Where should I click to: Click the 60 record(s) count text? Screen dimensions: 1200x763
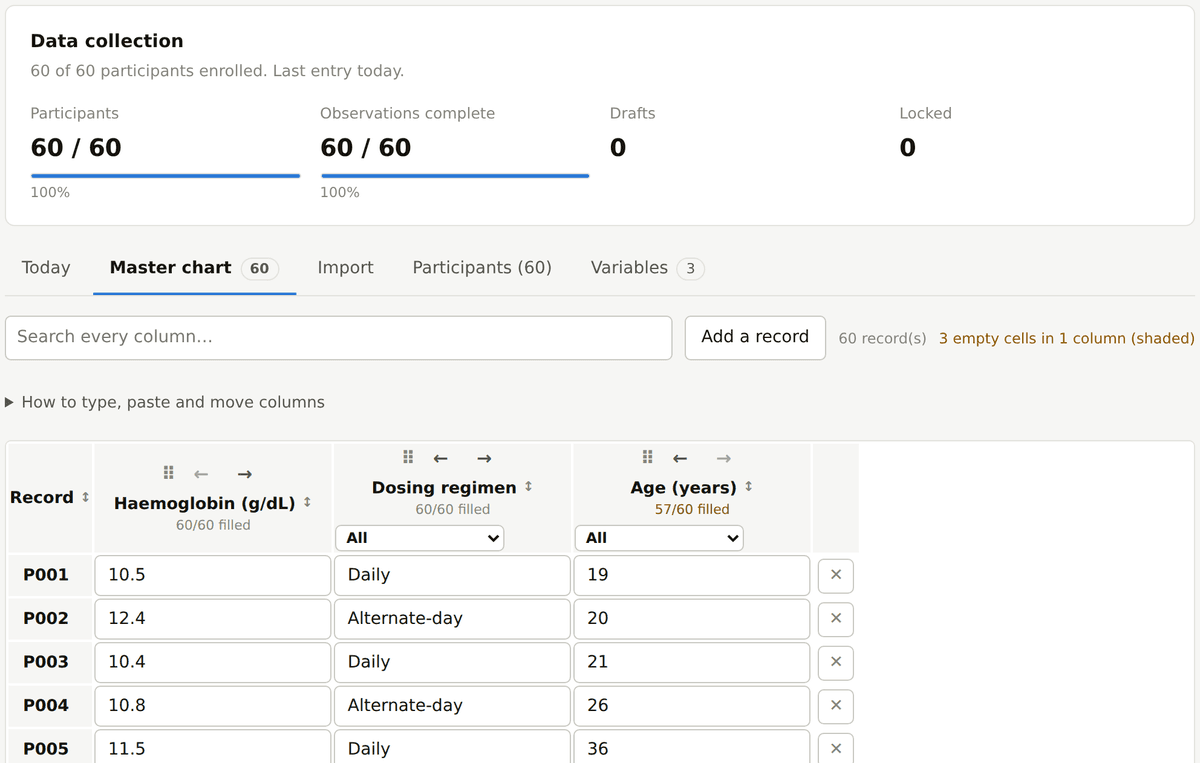[882, 338]
